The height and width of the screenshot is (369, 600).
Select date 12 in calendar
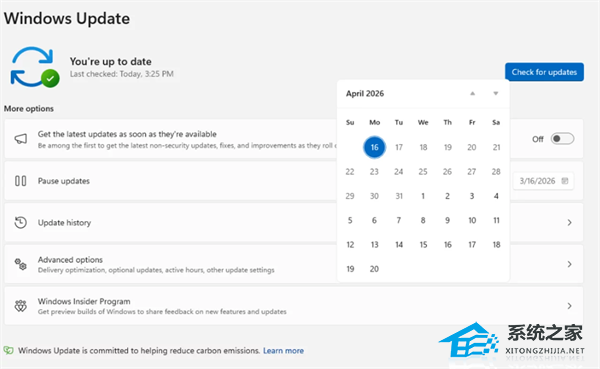click(x=350, y=245)
